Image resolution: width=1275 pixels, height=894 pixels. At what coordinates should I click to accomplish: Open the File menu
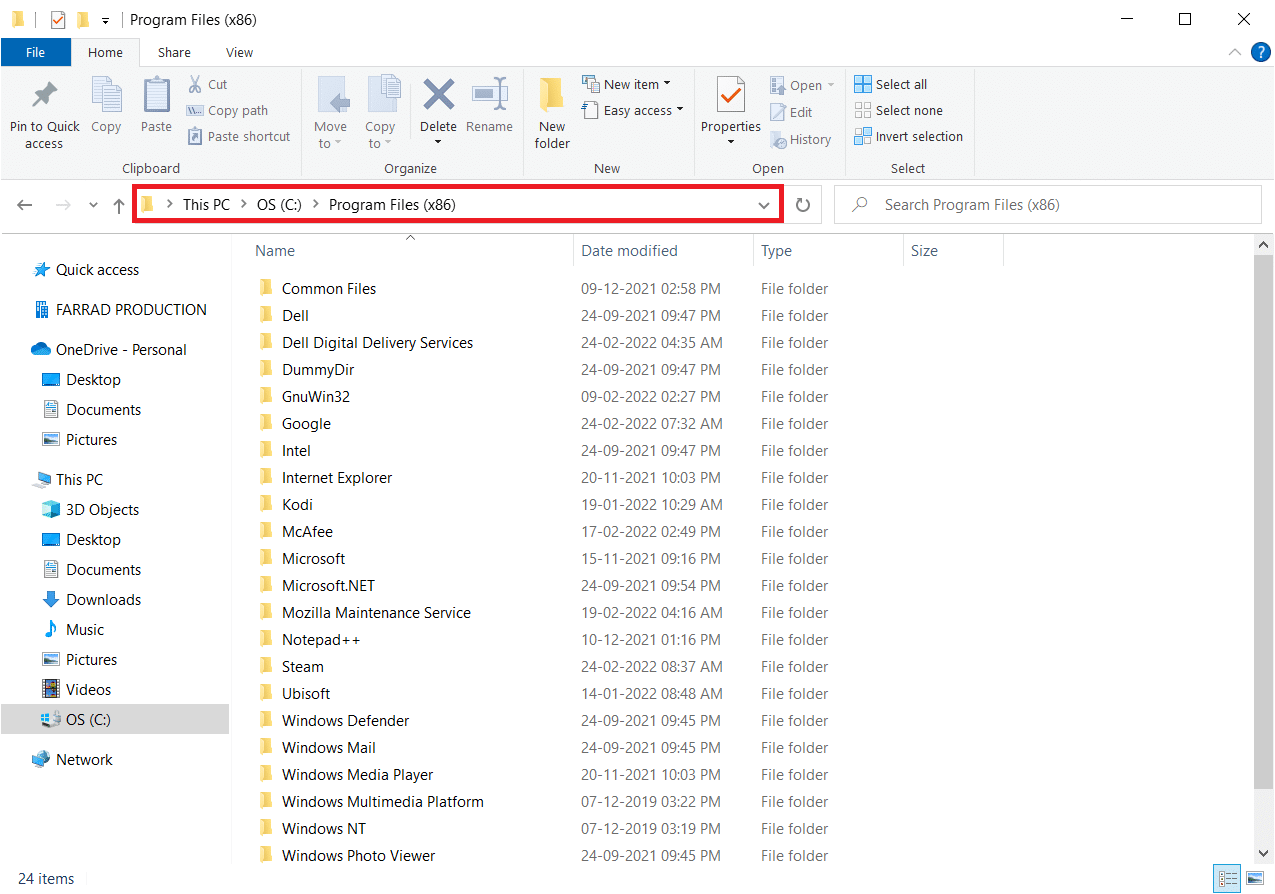tap(35, 52)
